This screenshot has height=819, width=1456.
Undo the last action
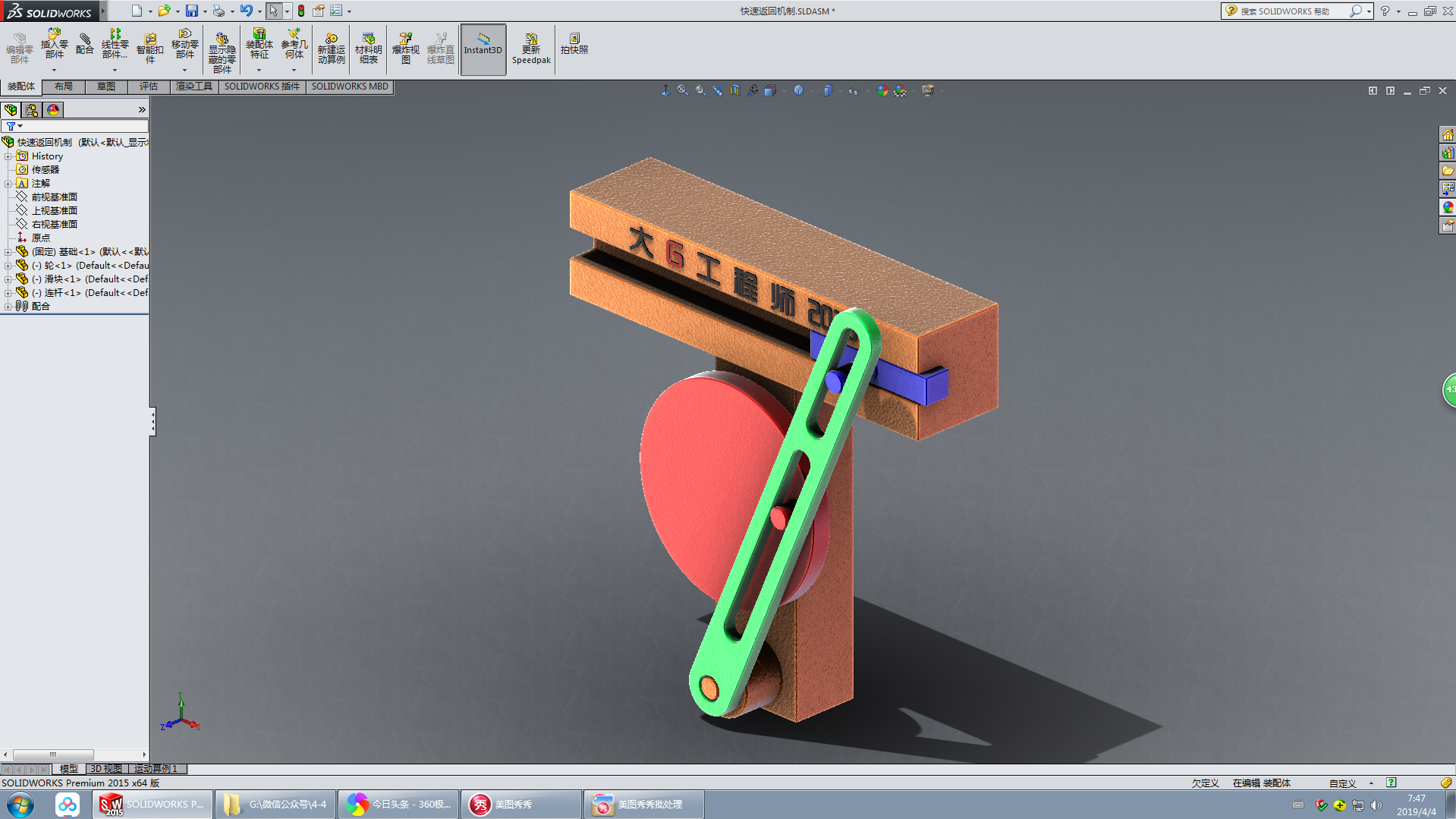246,11
